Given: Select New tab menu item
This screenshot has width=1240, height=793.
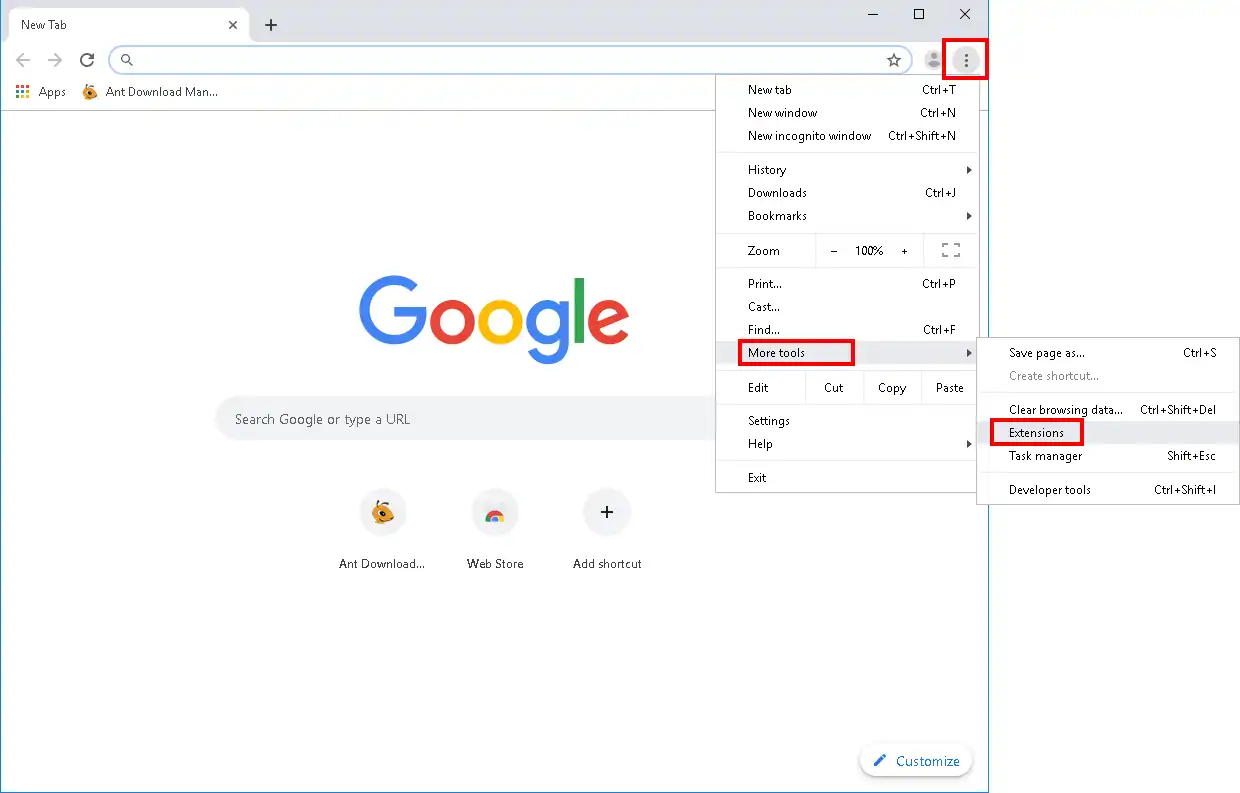Looking at the screenshot, I should click(847, 90).
